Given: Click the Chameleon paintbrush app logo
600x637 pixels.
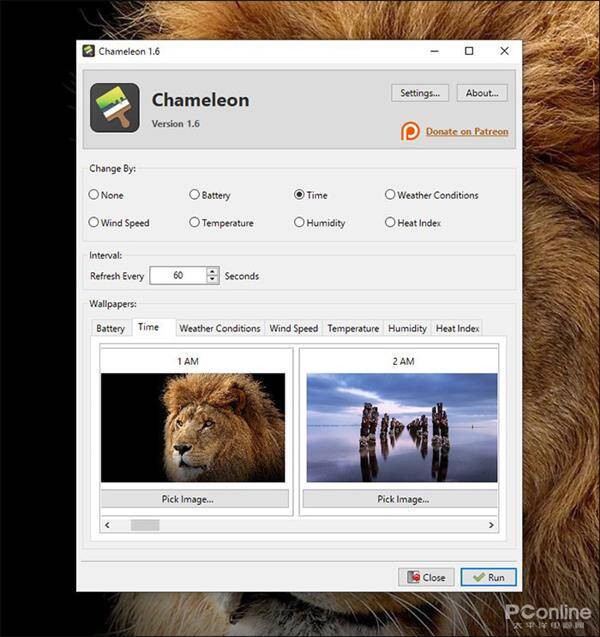Looking at the screenshot, I should [115, 108].
